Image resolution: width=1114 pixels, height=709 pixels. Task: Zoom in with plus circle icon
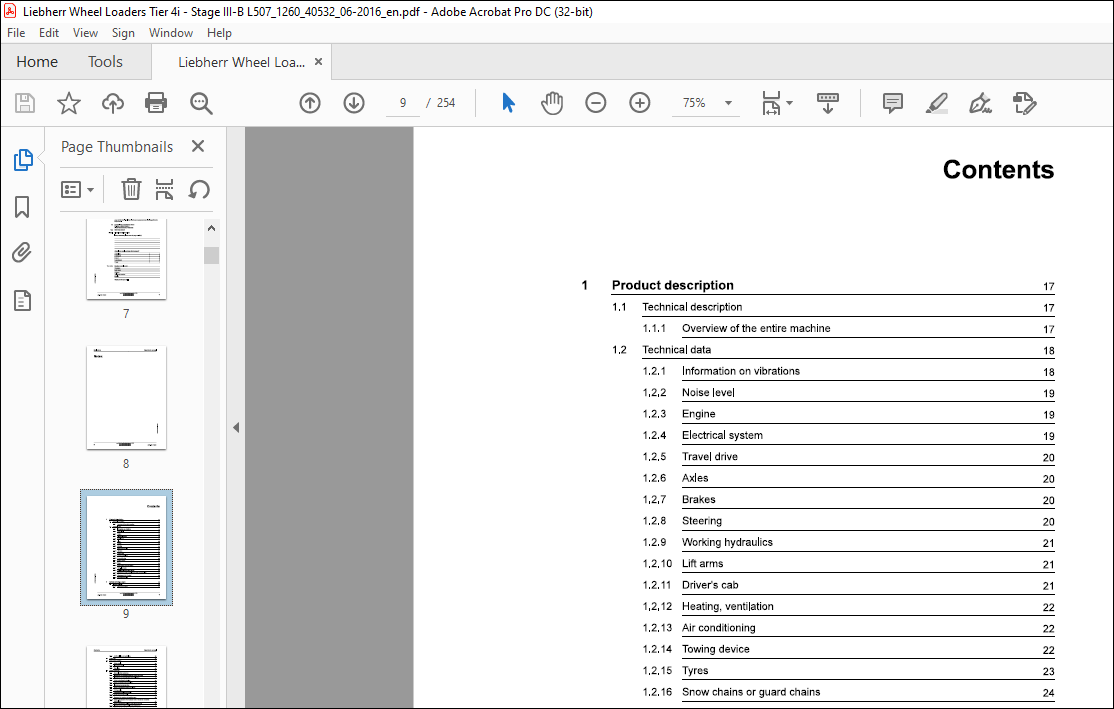pos(639,103)
